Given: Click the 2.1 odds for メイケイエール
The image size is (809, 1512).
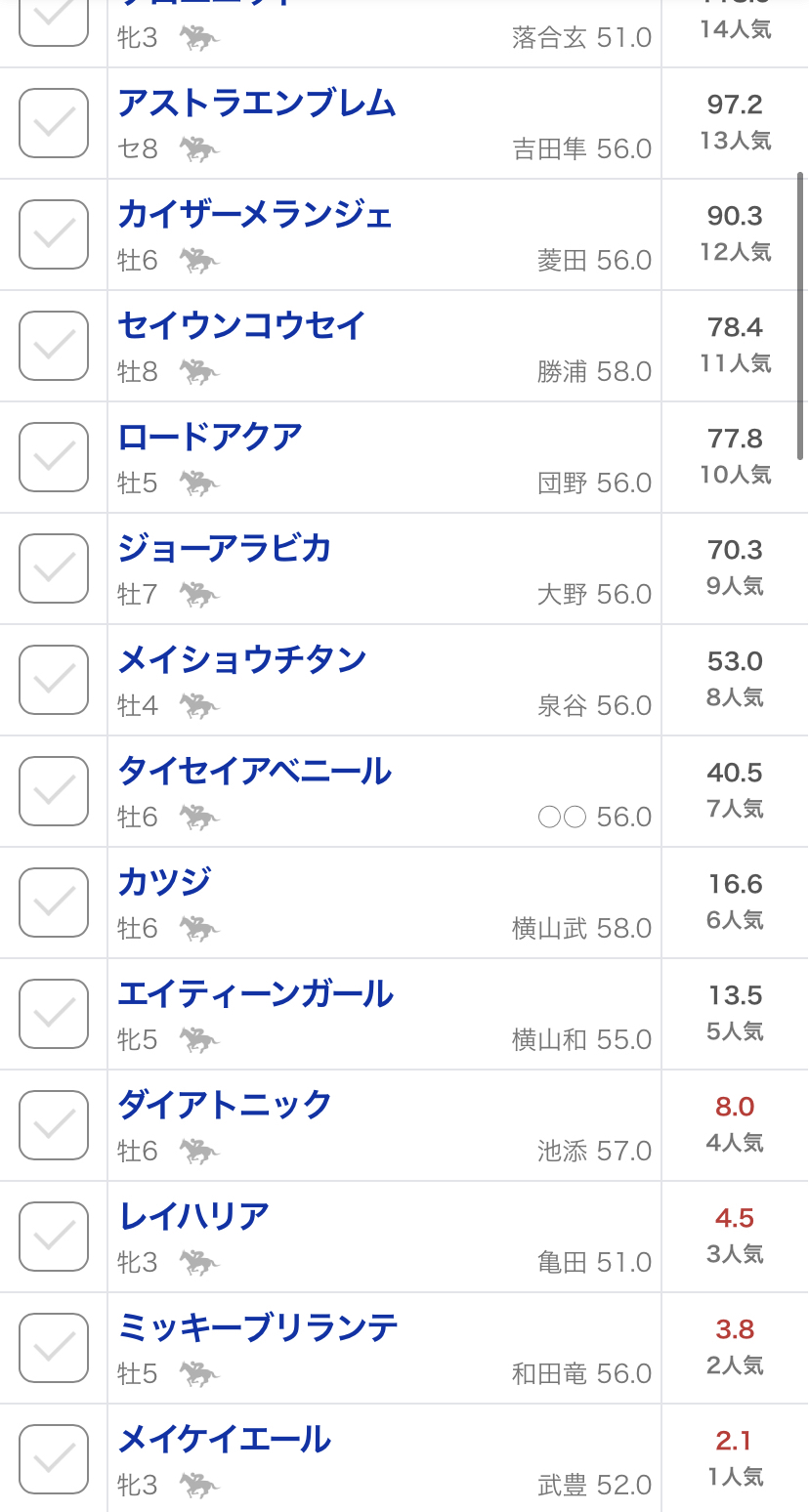Looking at the screenshot, I should point(734,1441).
